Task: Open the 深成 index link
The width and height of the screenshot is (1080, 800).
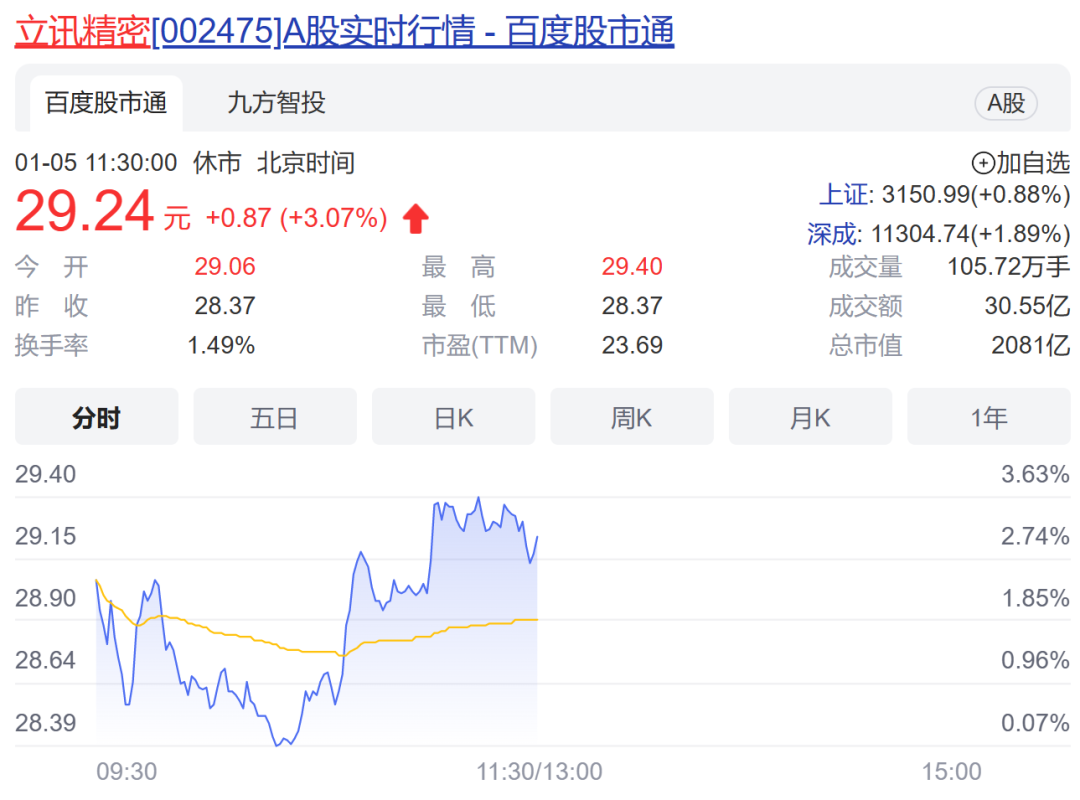Action: click(833, 234)
